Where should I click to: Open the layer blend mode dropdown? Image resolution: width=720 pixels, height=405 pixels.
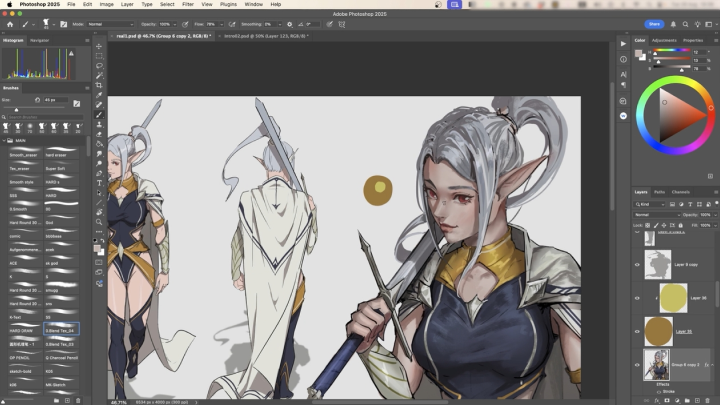655,214
